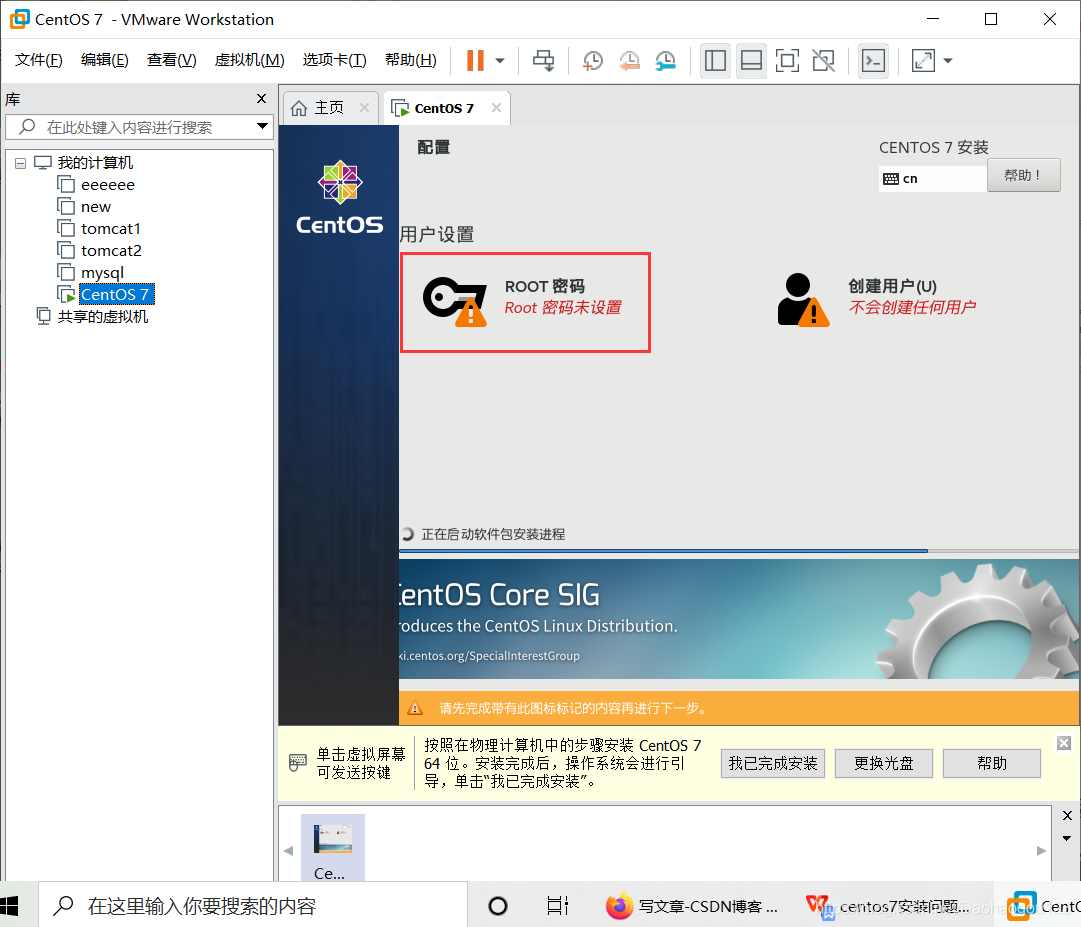
Task: Pause the virtual machine
Action: pyautogui.click(x=475, y=61)
